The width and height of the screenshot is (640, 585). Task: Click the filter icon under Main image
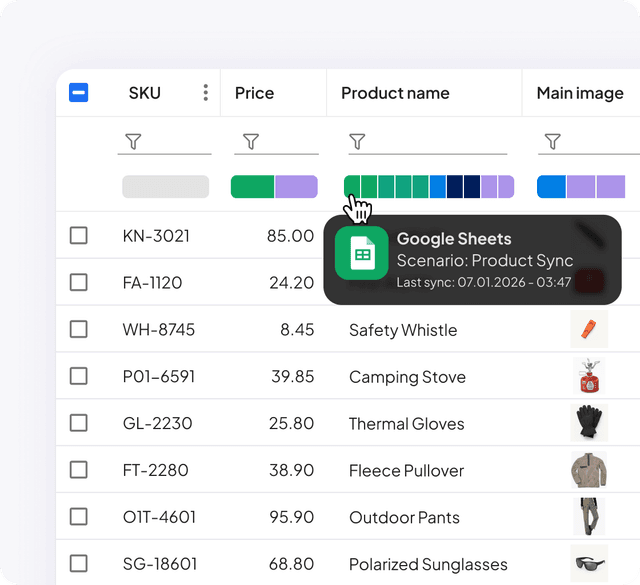tap(553, 143)
